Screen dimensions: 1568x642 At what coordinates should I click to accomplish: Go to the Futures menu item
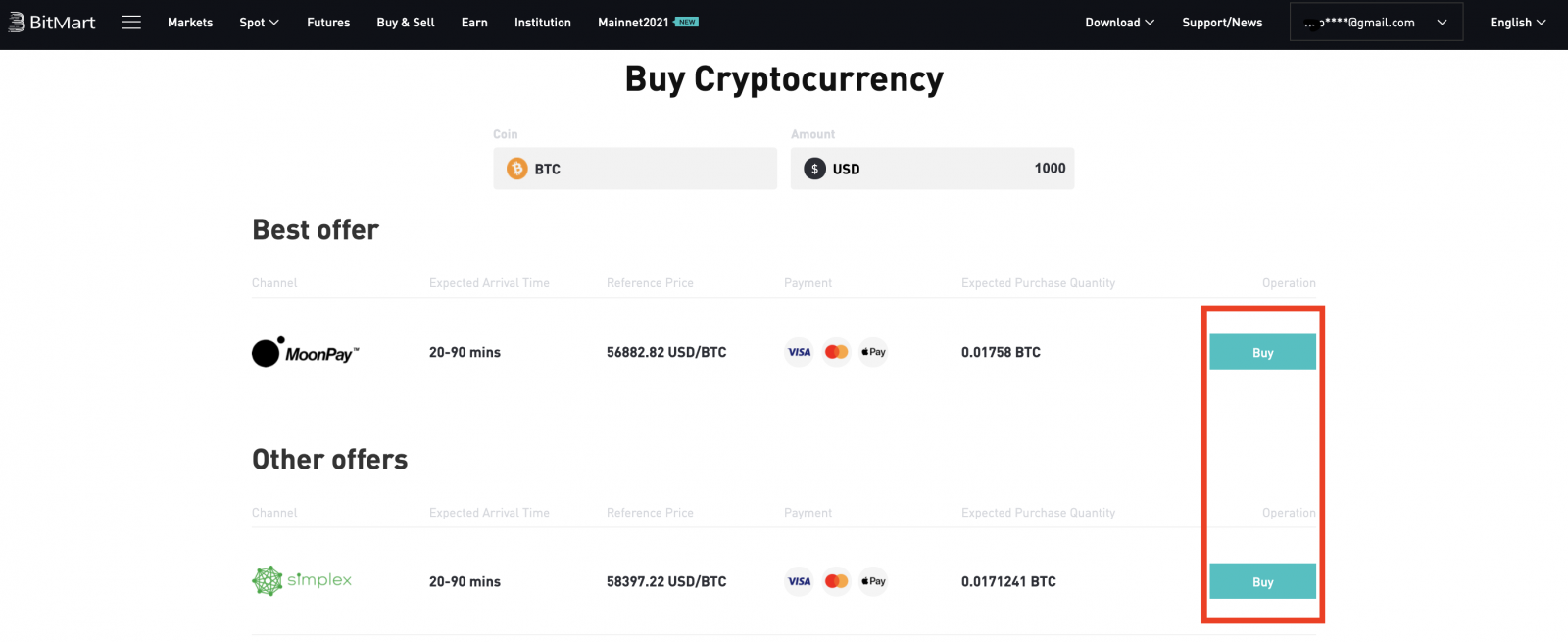click(x=328, y=23)
